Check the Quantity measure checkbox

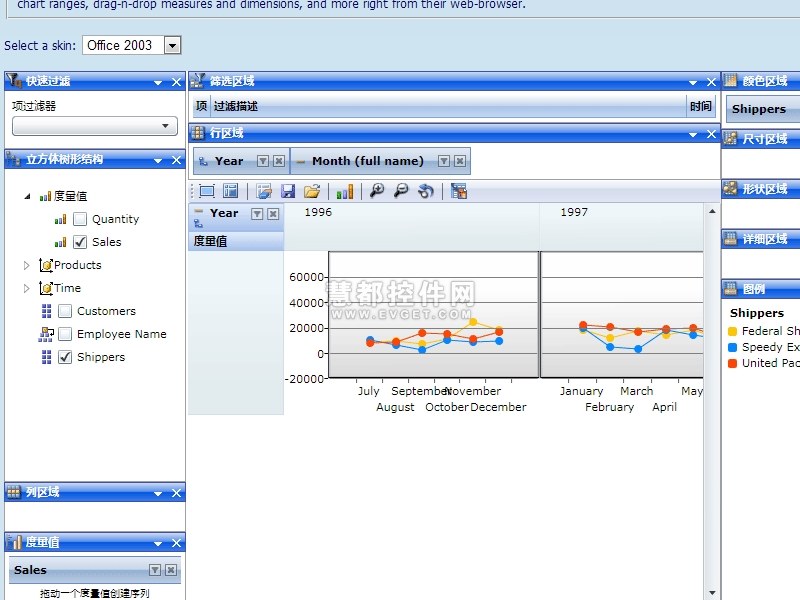pos(80,219)
